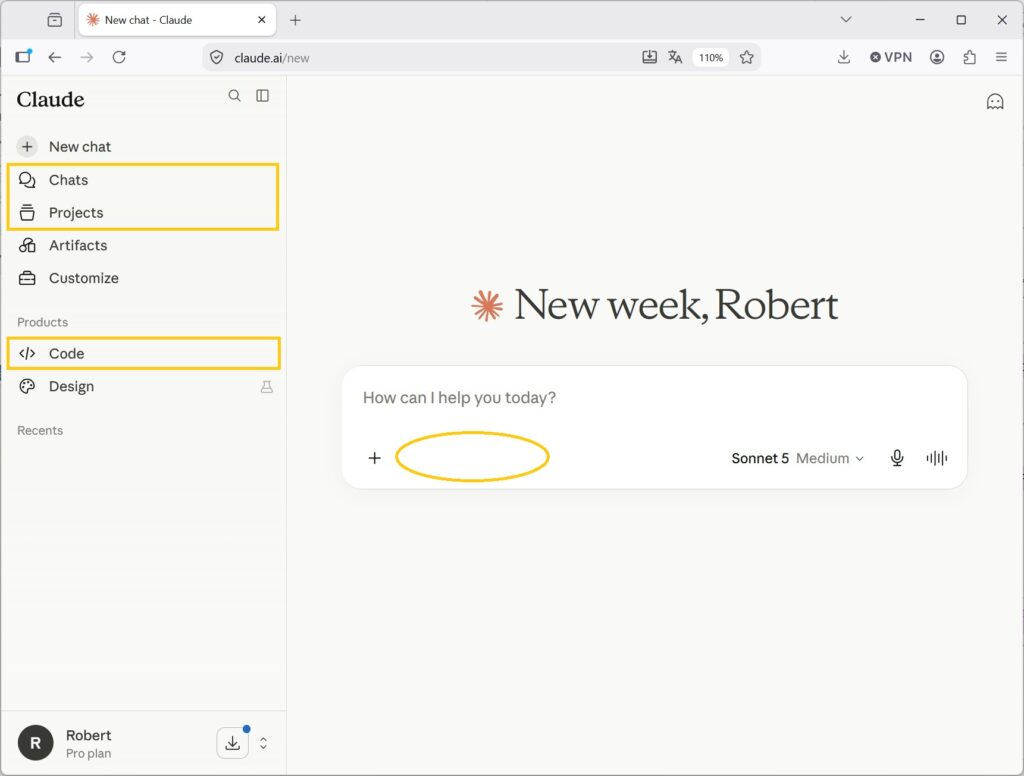Select the New chat - Claude tab
1024x776 pixels.
[x=176, y=20]
